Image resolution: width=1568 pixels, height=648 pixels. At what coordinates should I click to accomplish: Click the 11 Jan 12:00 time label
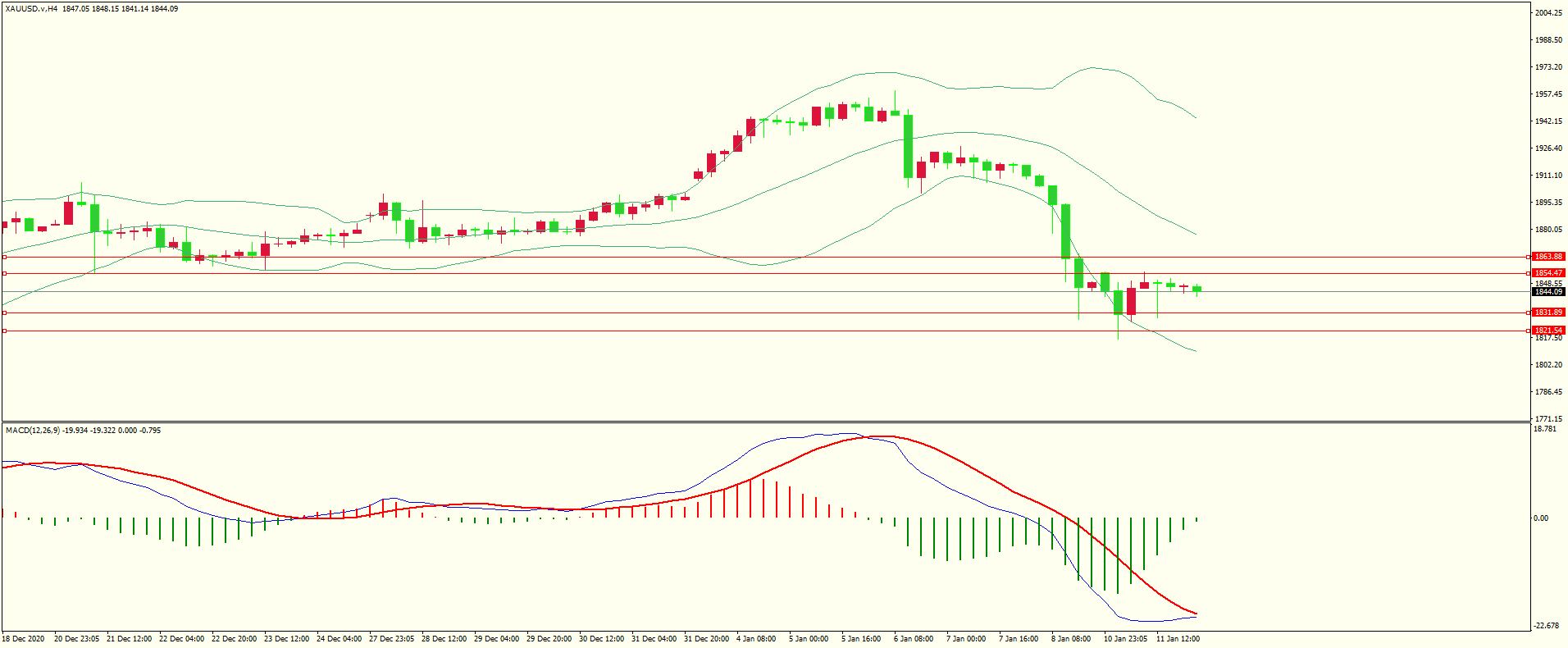[1177, 639]
